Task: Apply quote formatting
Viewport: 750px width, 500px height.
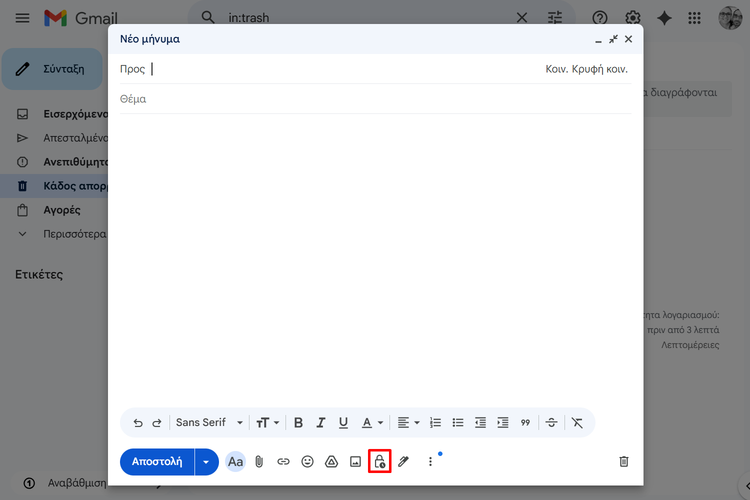Action: click(x=525, y=423)
